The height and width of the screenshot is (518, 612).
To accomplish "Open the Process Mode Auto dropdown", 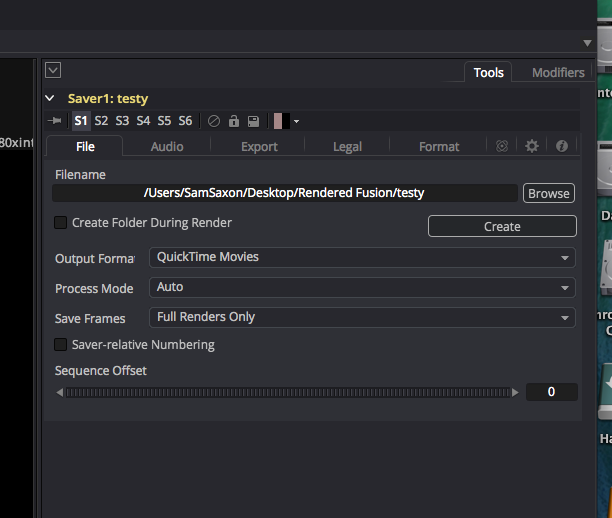I will pos(362,287).
